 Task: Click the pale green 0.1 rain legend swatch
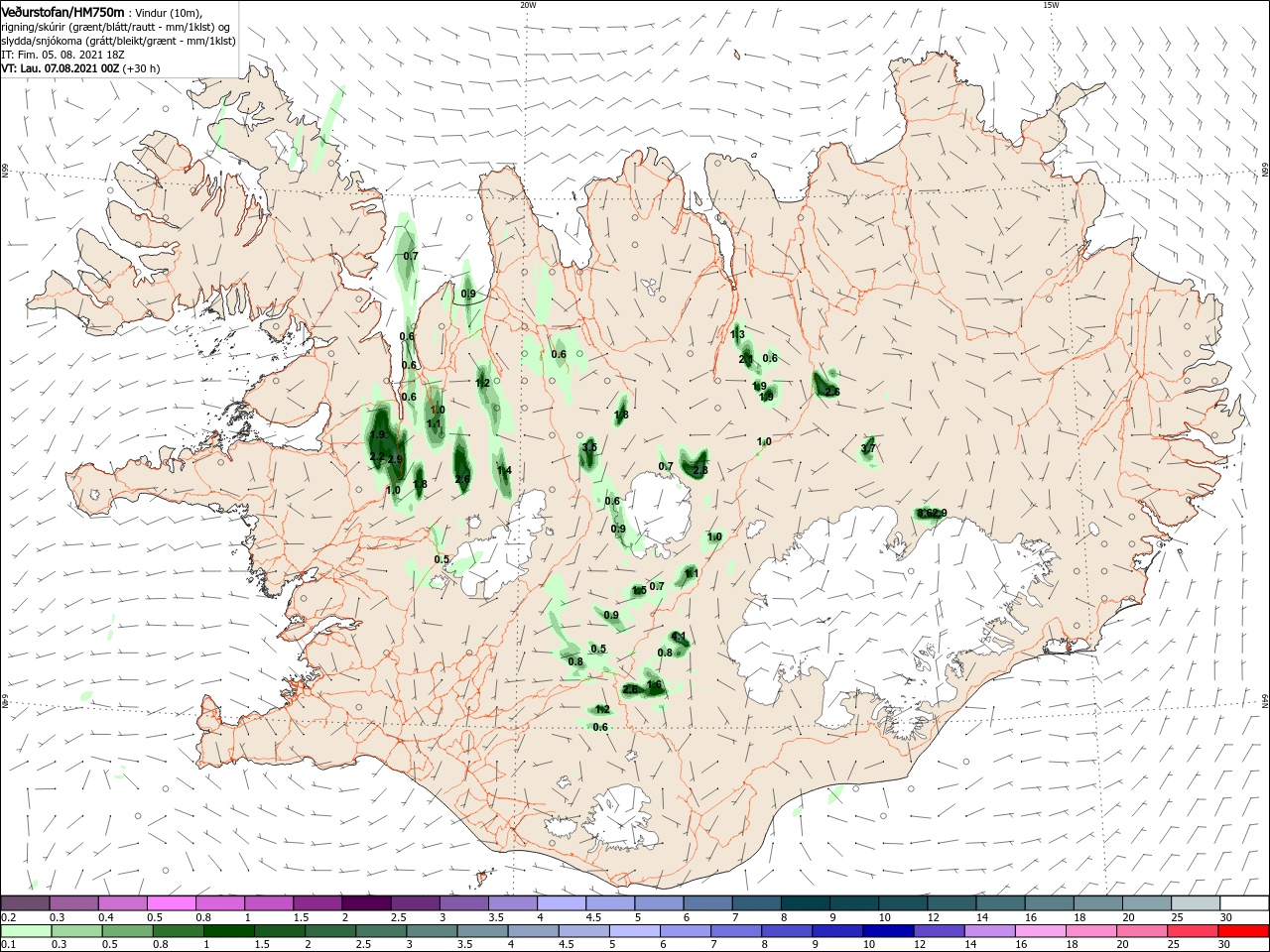(26, 931)
